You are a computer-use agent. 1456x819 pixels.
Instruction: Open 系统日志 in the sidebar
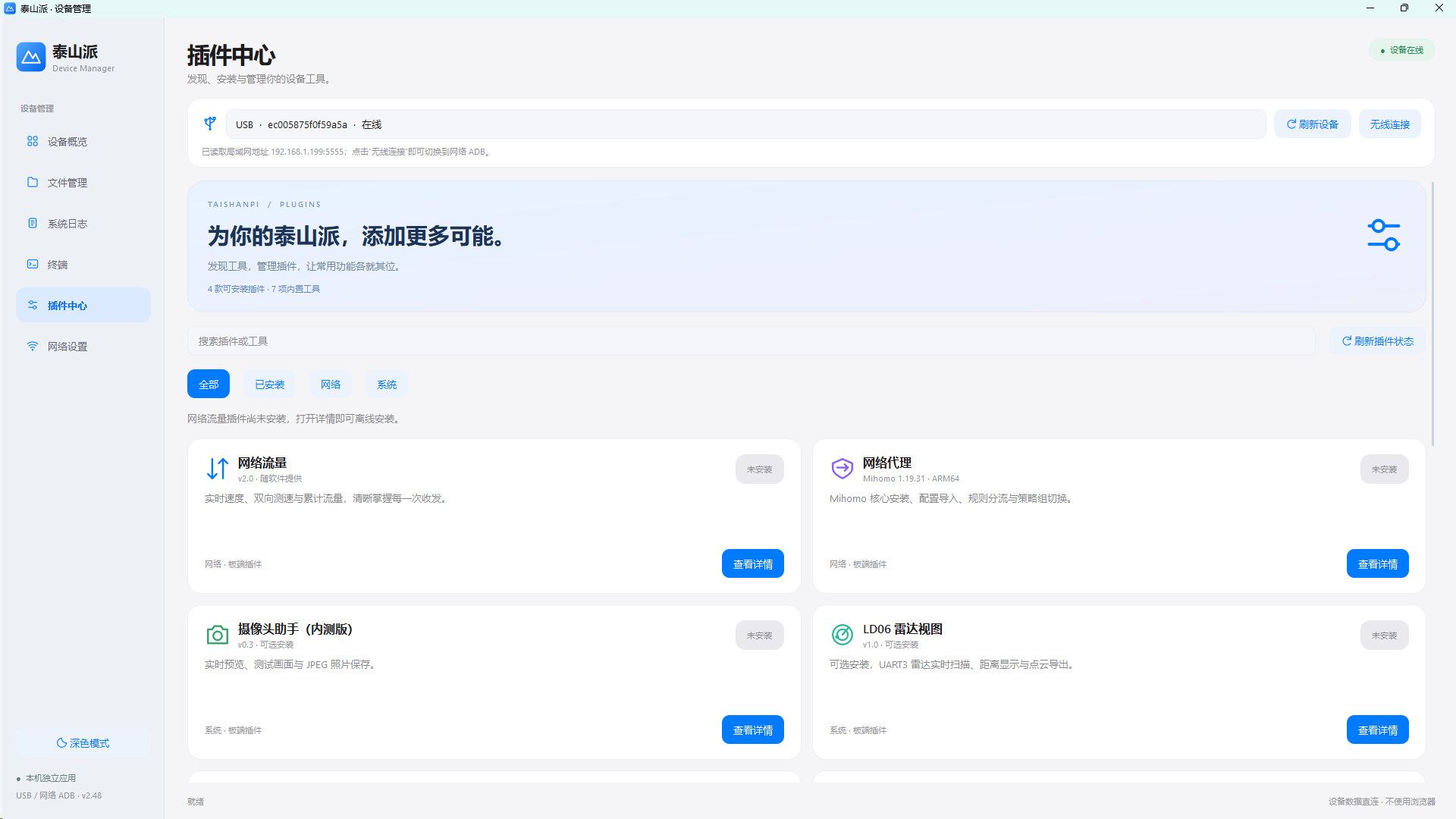click(x=83, y=224)
